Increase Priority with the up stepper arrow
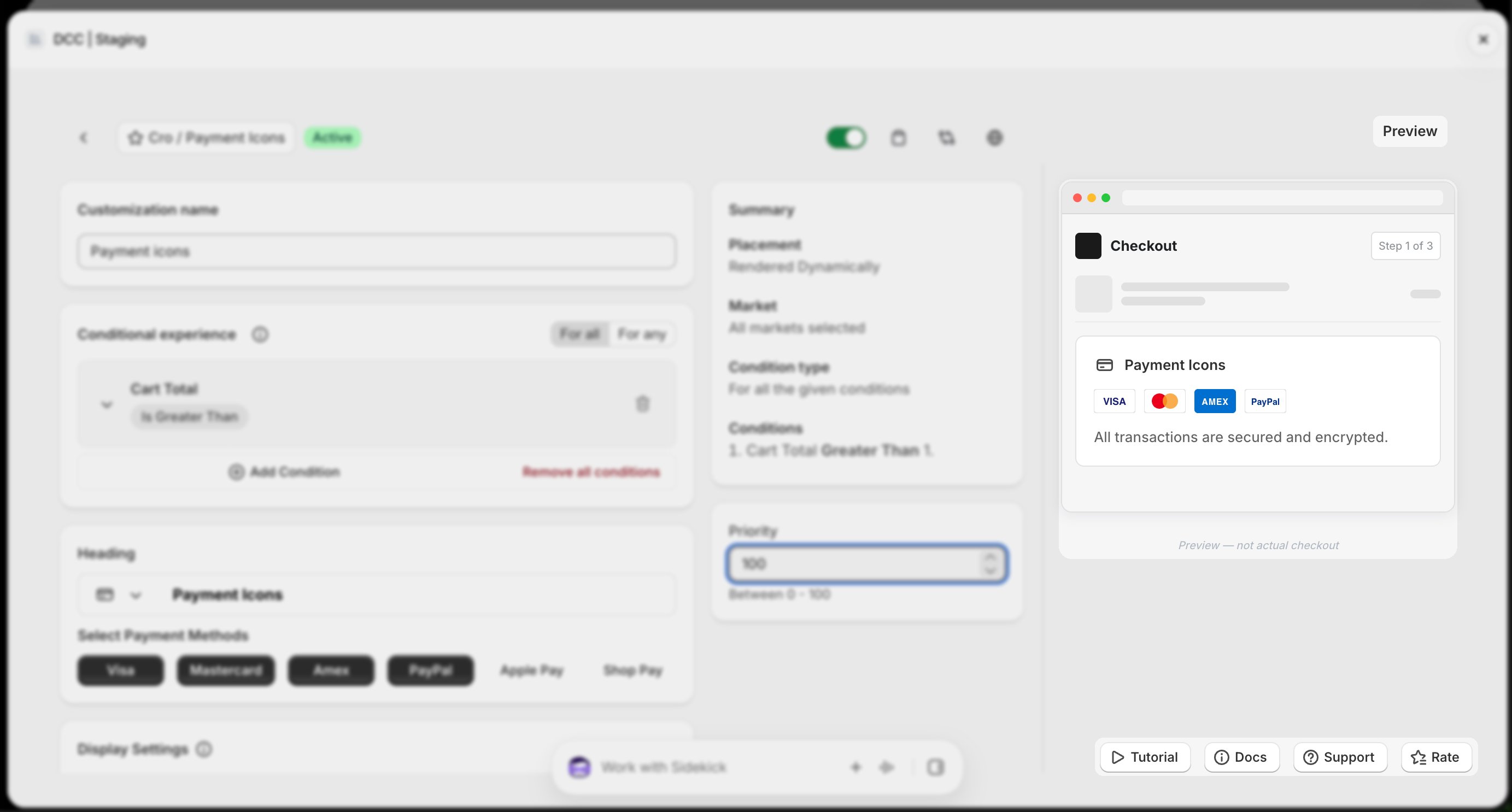Image resolution: width=1512 pixels, height=812 pixels. point(990,557)
